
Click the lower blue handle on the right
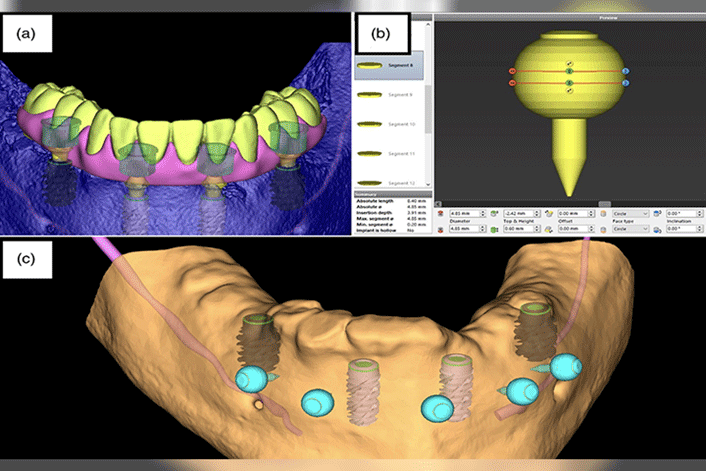(625, 84)
